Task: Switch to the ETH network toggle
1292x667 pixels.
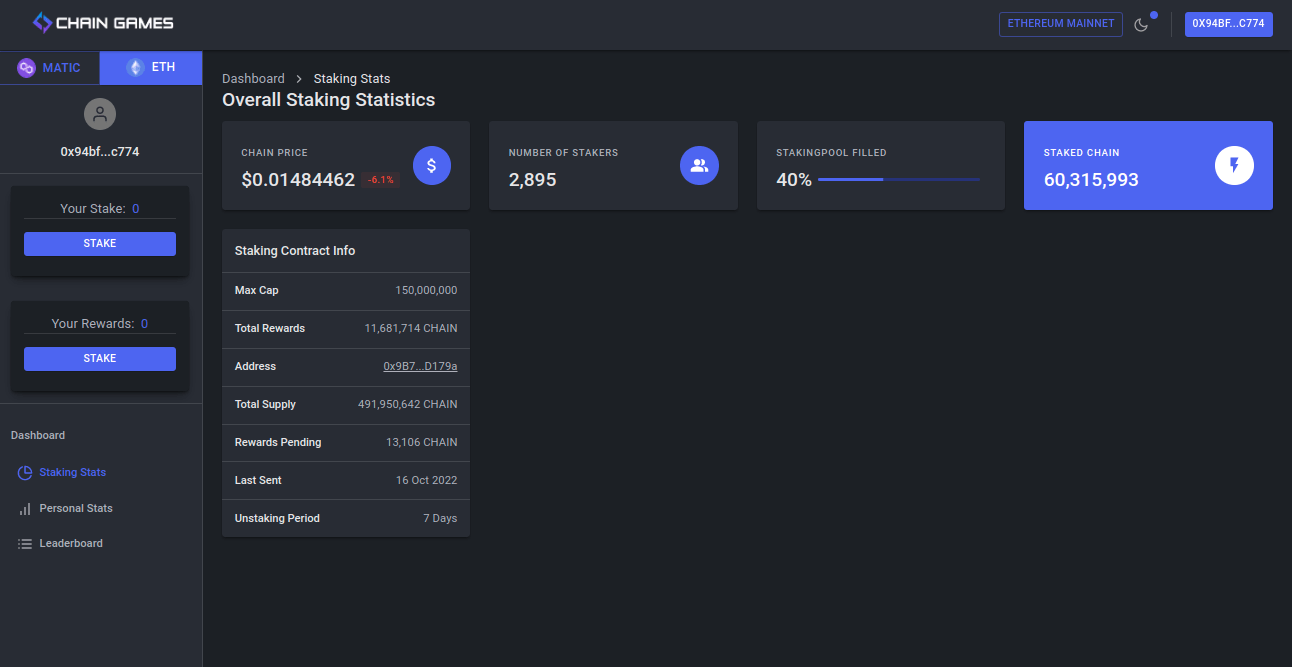Action: (x=150, y=67)
